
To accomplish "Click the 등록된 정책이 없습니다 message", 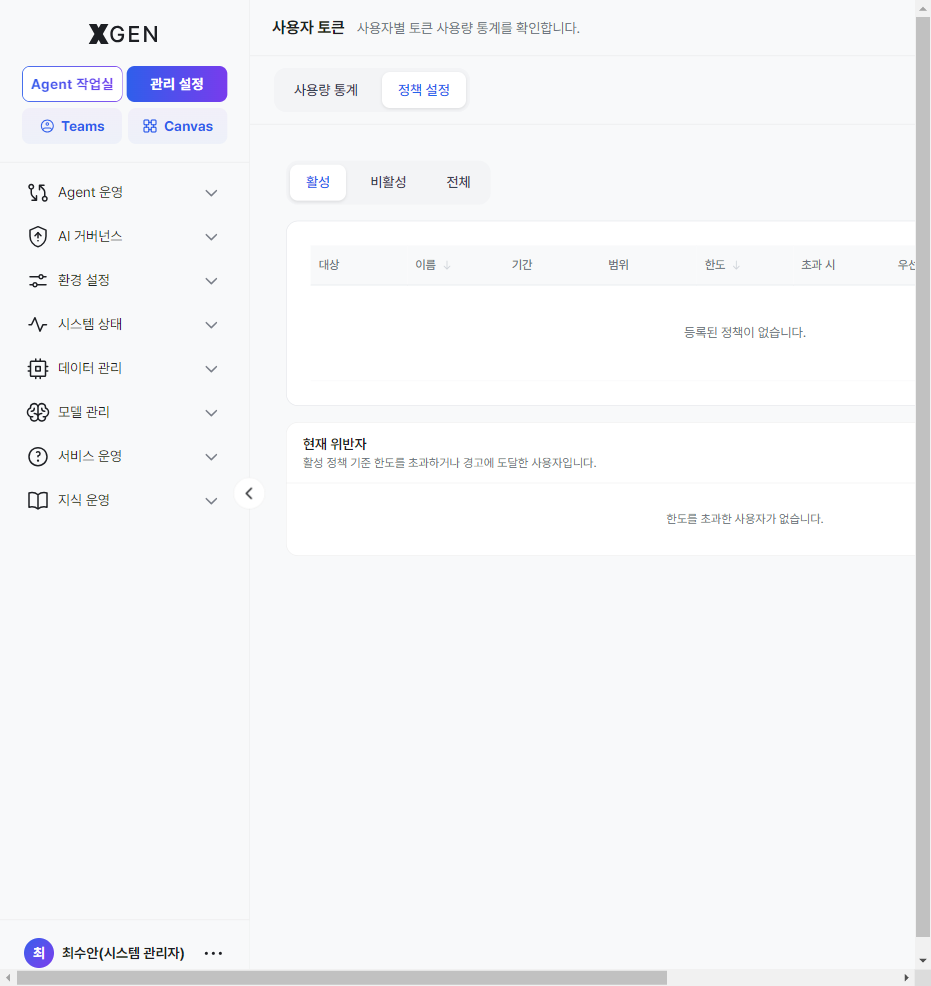I will pyautogui.click(x=745, y=333).
